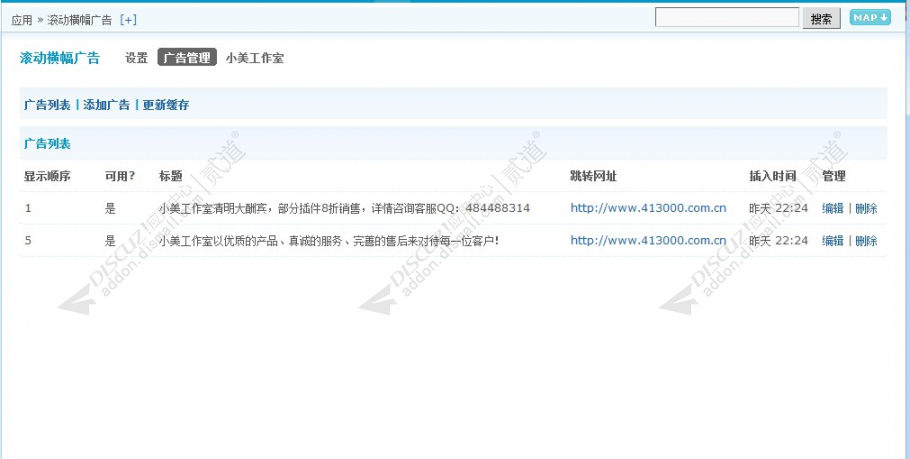The width and height of the screenshot is (910, 459).
Task: Click 是 in the order 1 row
Action: click(x=110, y=208)
